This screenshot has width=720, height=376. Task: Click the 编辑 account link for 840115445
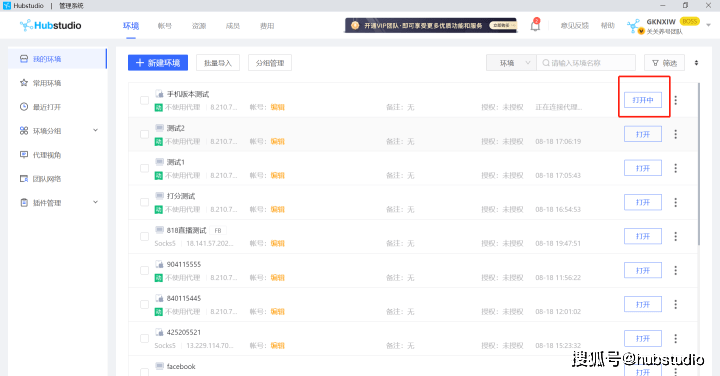[x=277, y=311]
